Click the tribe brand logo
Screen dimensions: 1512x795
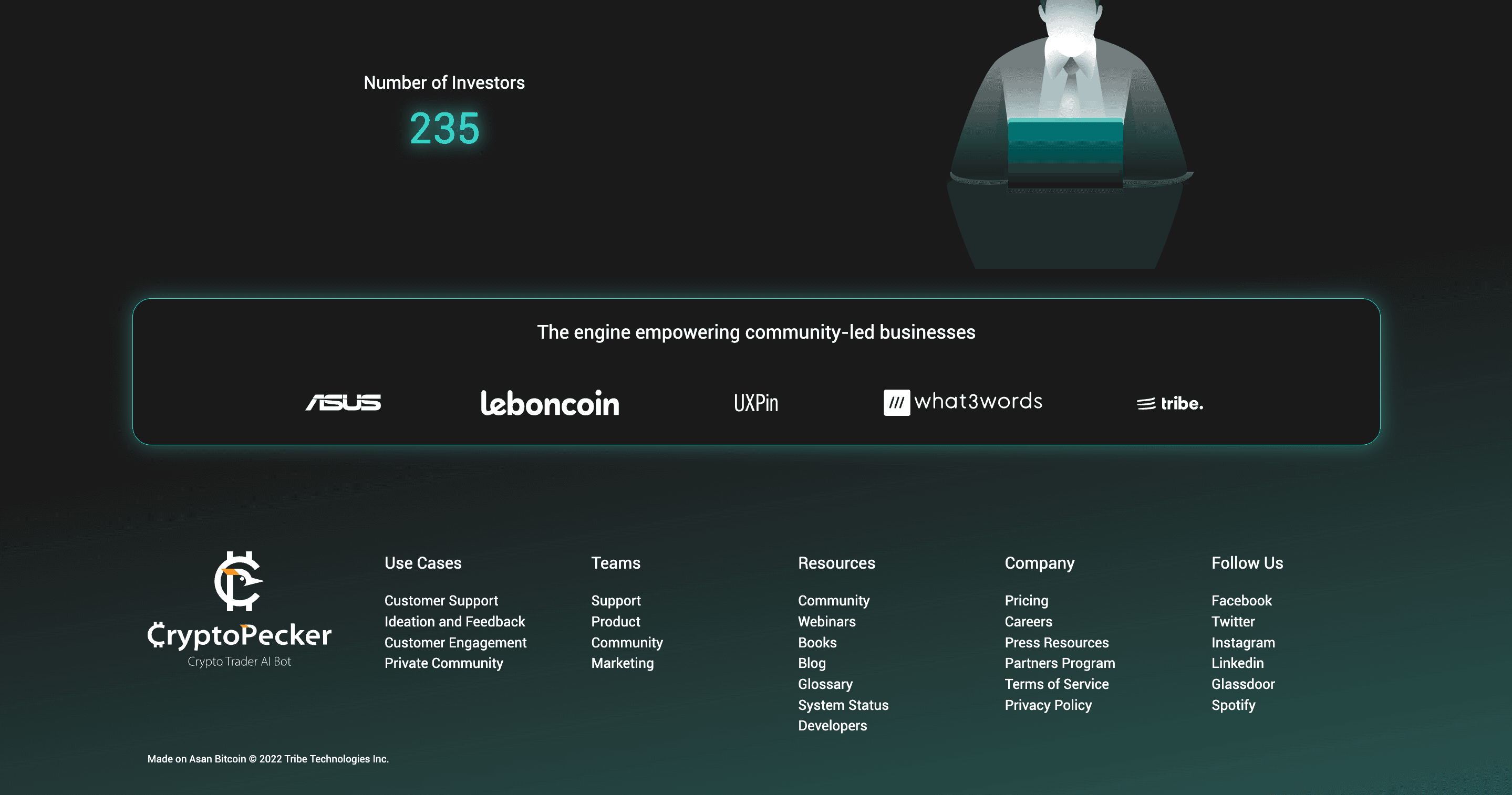tap(1170, 404)
